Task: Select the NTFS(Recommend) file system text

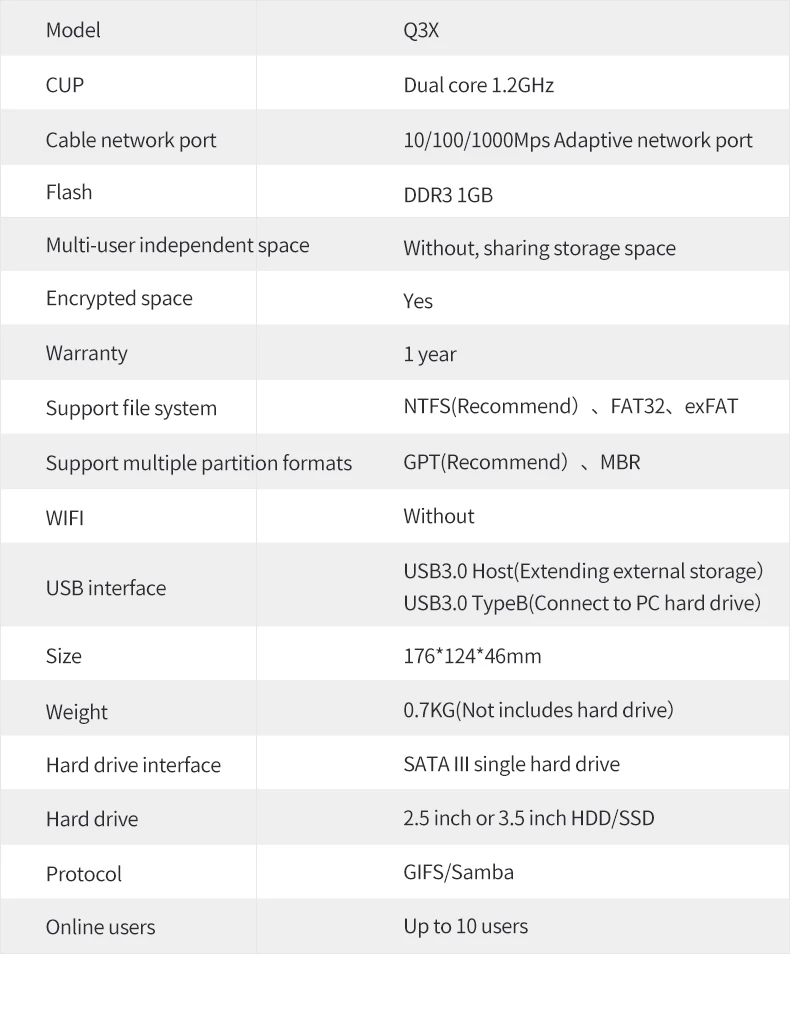Action: pyautogui.click(x=491, y=407)
